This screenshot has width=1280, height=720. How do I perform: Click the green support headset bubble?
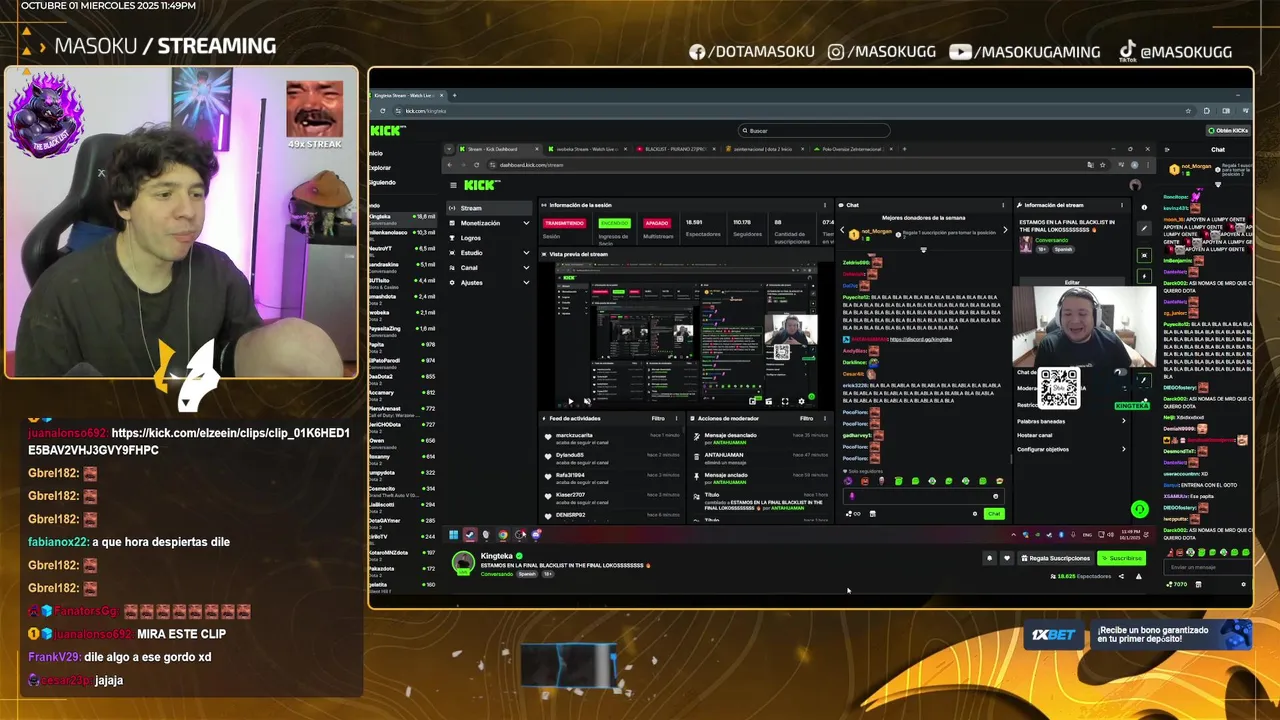pos(1139,509)
